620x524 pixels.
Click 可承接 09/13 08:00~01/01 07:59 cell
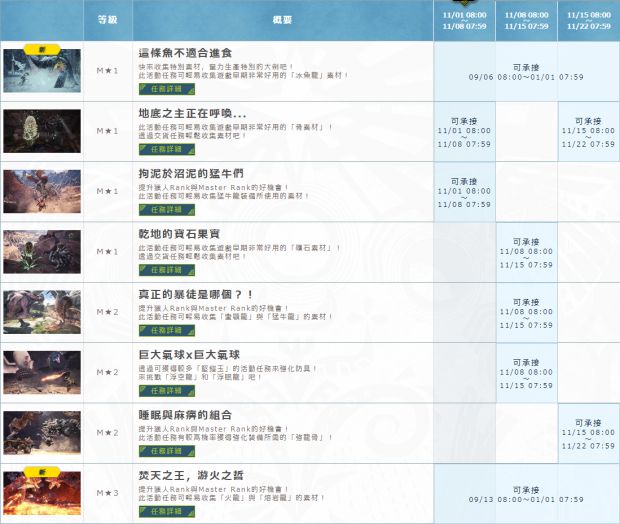(x=526, y=494)
